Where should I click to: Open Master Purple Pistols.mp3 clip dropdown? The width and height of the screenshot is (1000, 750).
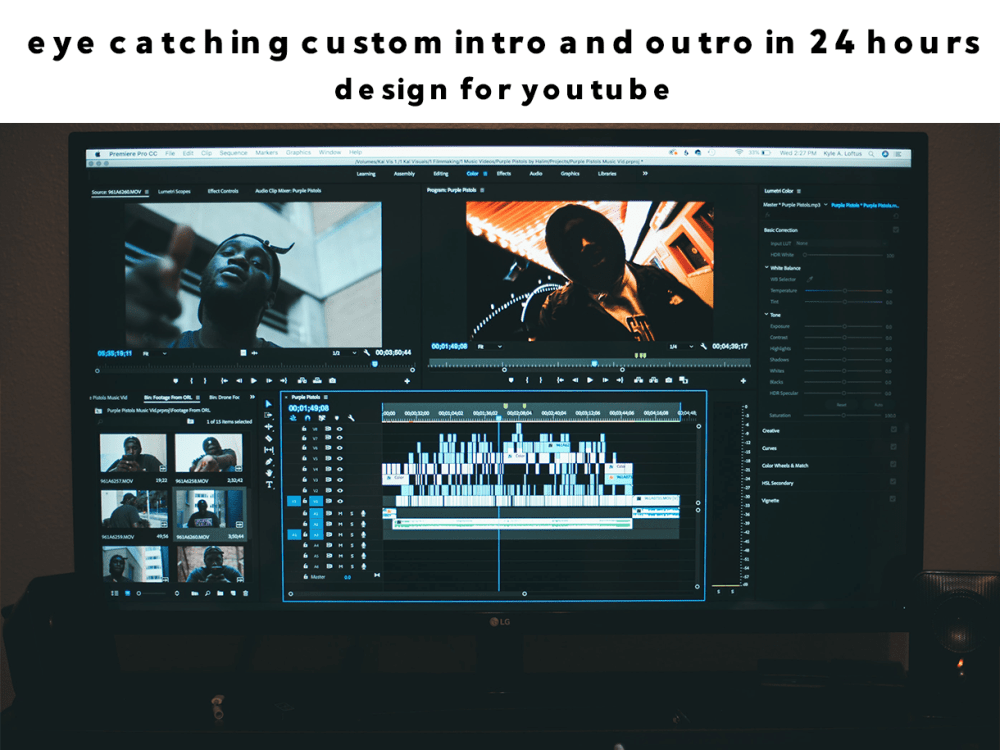(x=826, y=205)
